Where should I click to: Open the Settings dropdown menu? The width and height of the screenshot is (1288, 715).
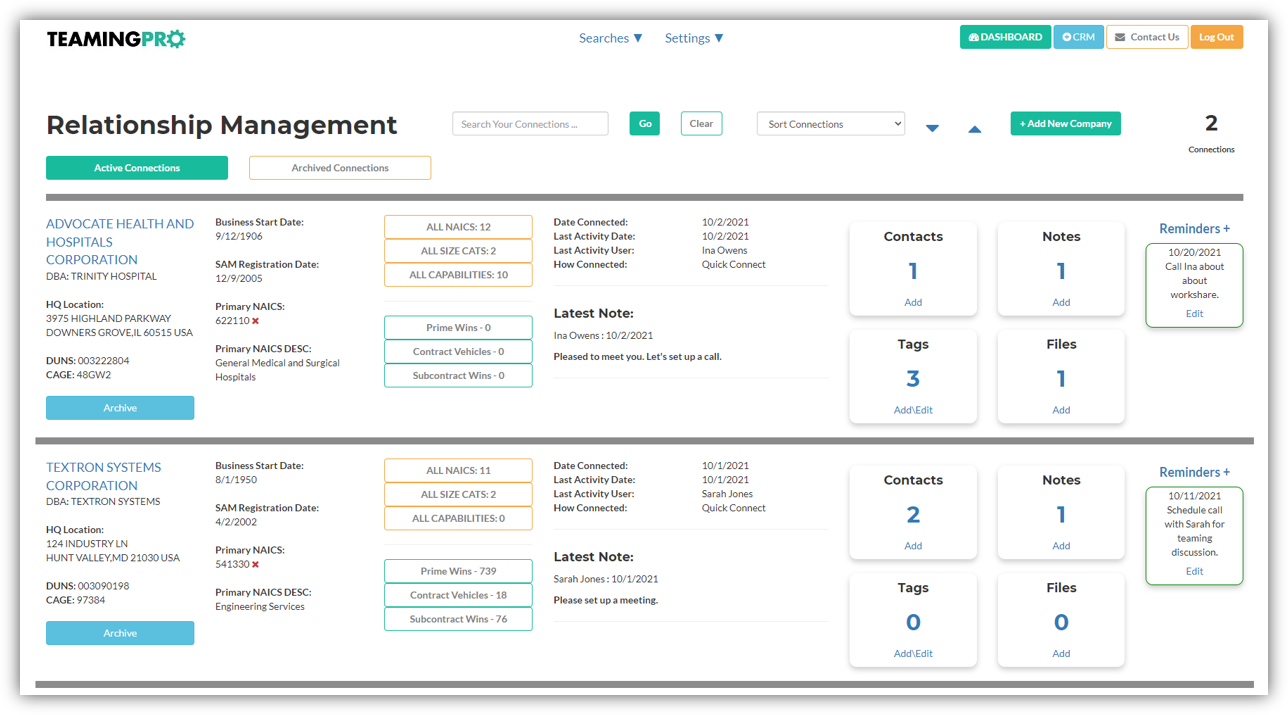coord(694,38)
